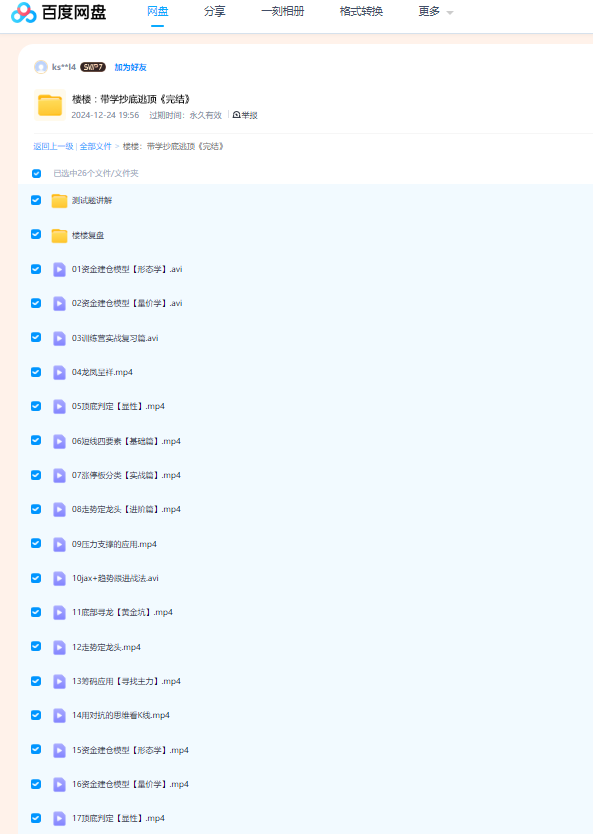This screenshot has width=593, height=834.
Task: Open the 测试题讲解 folder icon
Action: tap(59, 201)
